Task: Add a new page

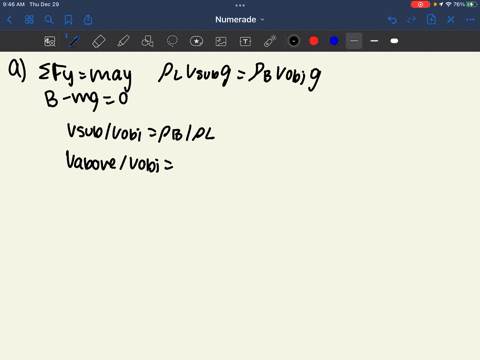Action: tap(431, 20)
